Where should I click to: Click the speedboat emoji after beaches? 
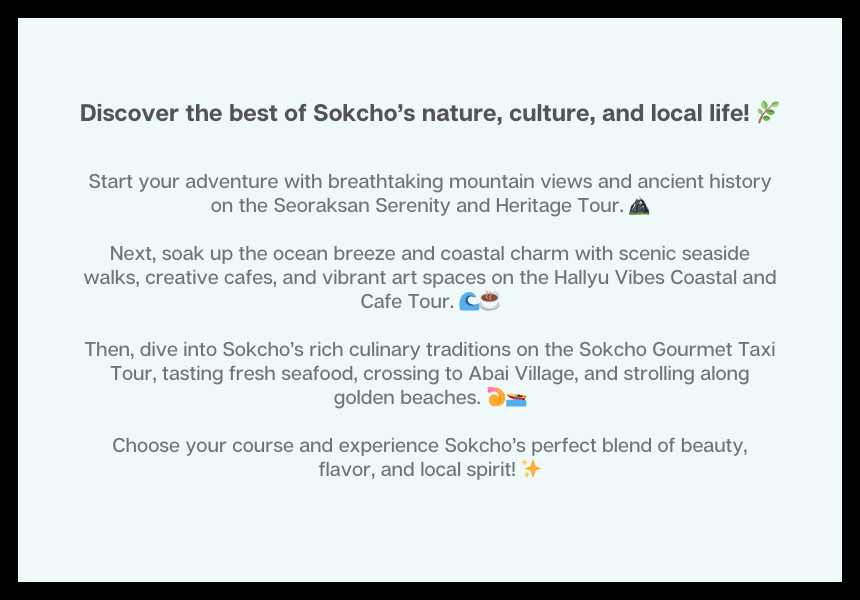516,397
